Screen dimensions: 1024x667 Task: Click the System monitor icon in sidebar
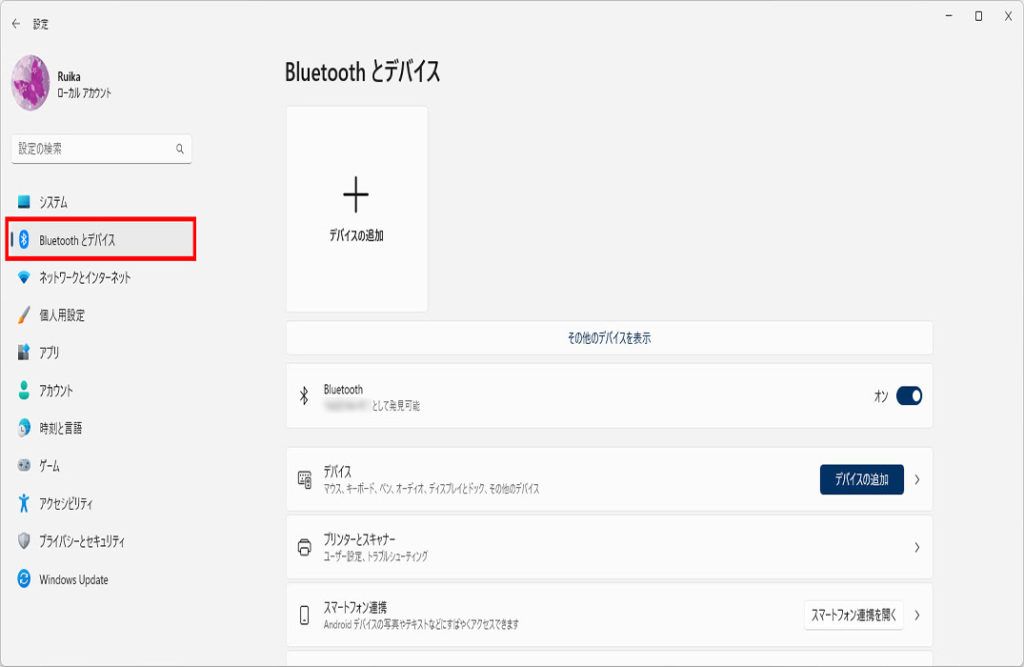(24, 202)
